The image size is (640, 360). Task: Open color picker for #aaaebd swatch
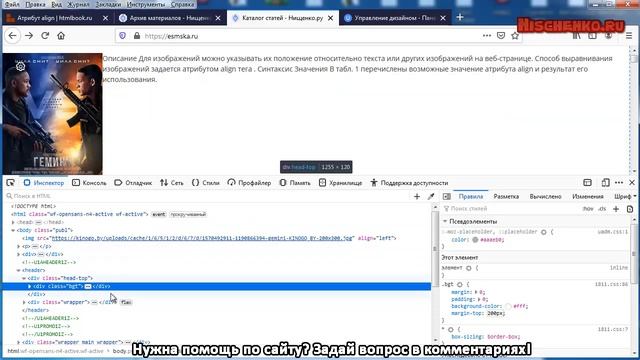pyautogui.click(x=475, y=240)
